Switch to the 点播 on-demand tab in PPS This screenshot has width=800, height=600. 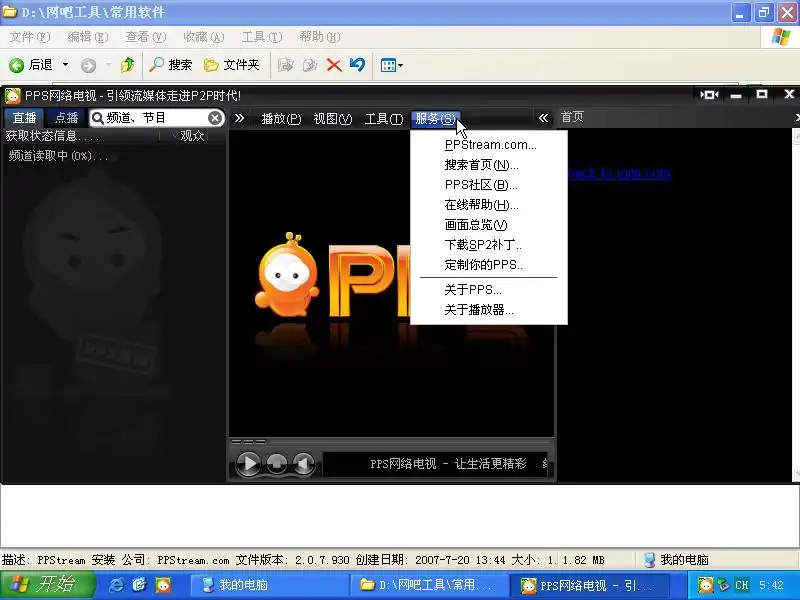point(66,118)
